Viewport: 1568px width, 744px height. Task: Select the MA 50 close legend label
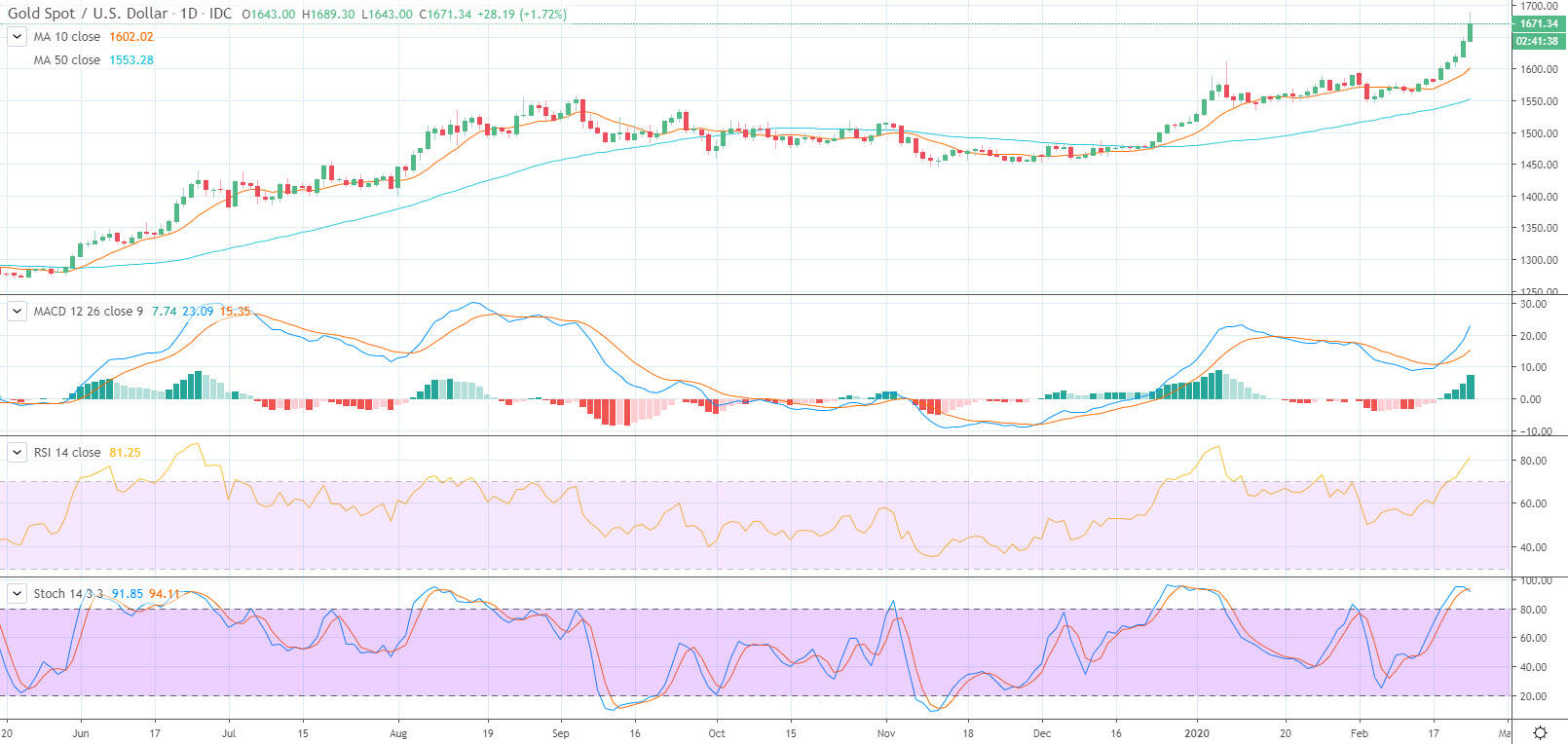67,60
